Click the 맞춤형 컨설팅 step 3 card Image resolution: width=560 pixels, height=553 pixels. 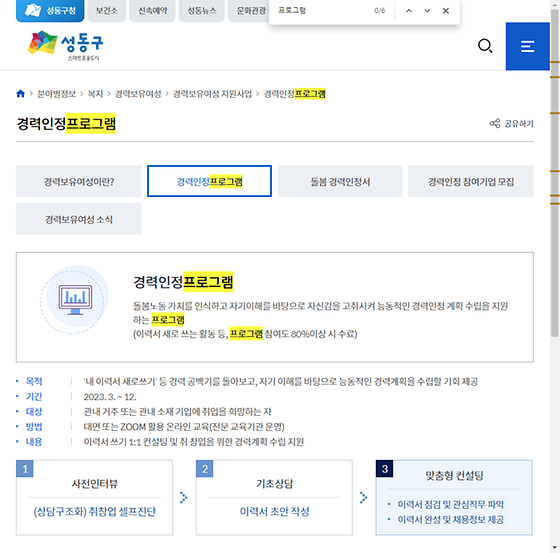(x=454, y=497)
